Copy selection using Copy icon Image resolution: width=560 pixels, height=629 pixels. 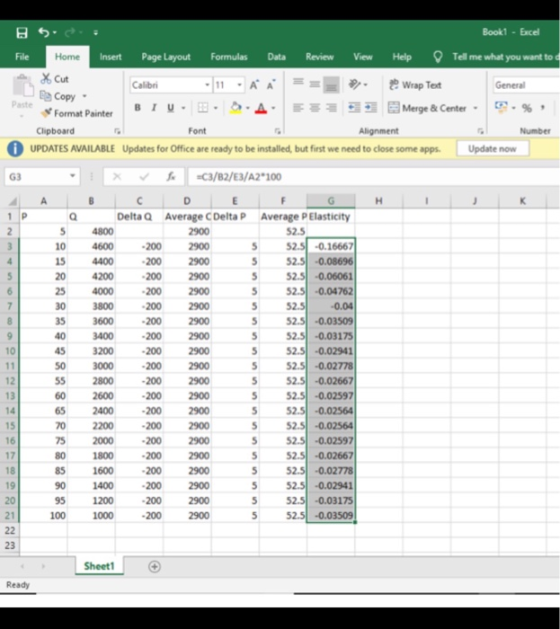(x=45, y=96)
